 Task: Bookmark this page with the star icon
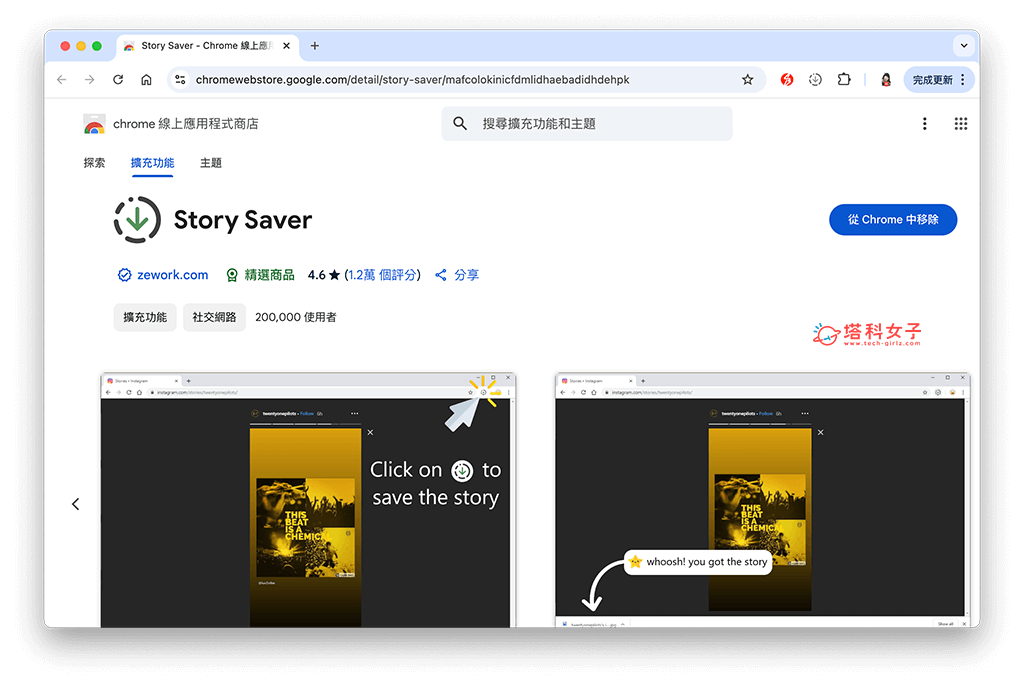748,80
